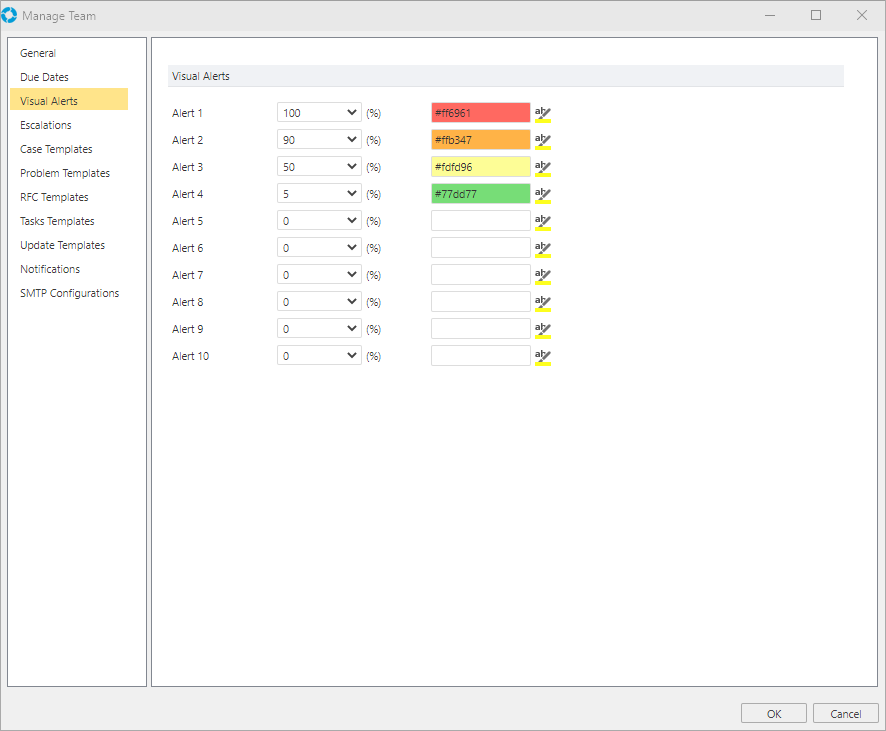The image size is (886, 731).
Task: Click the color picker icon for Alert 1
Action: 543,113
